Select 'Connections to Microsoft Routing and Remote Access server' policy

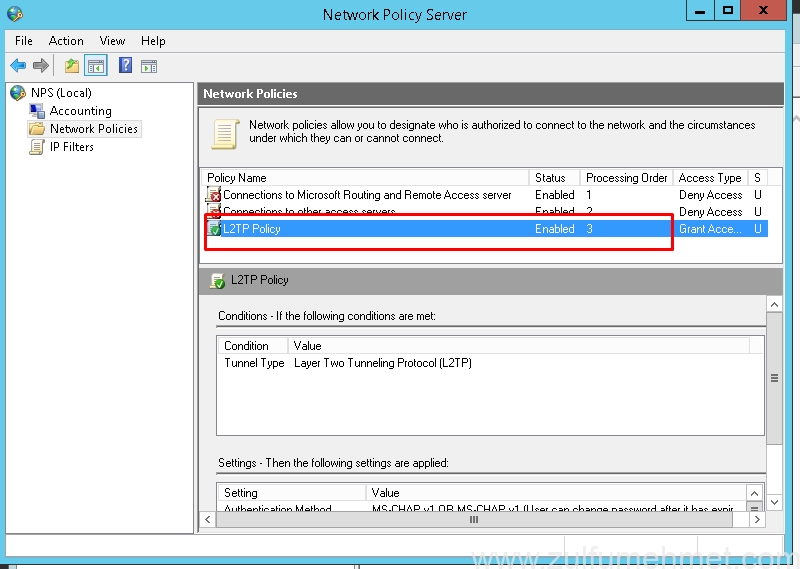pos(367,194)
